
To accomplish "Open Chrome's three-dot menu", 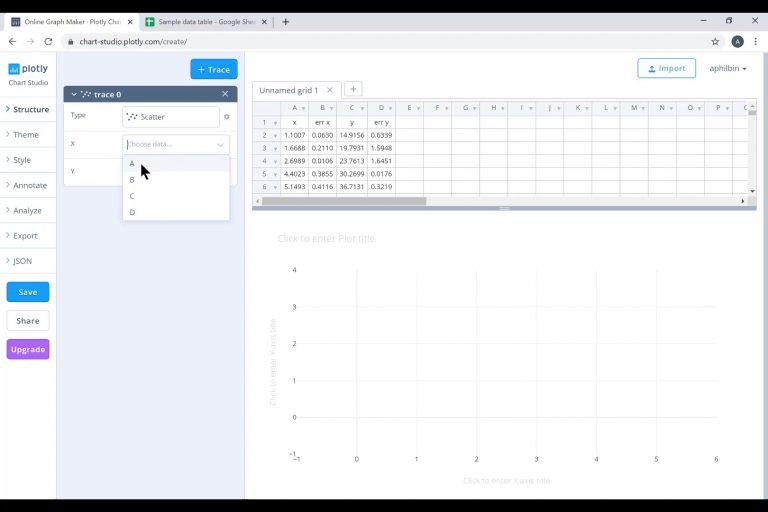I will [755, 42].
